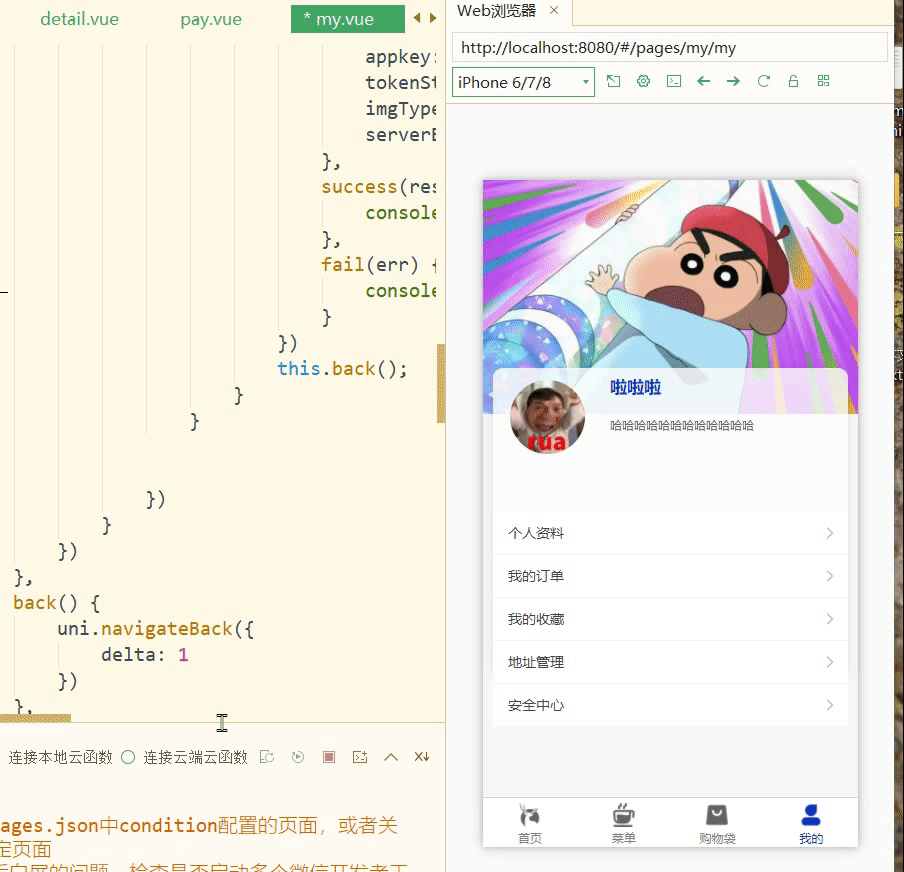
Task: Click the signature 哈哈哈 text line
Action: (681, 426)
